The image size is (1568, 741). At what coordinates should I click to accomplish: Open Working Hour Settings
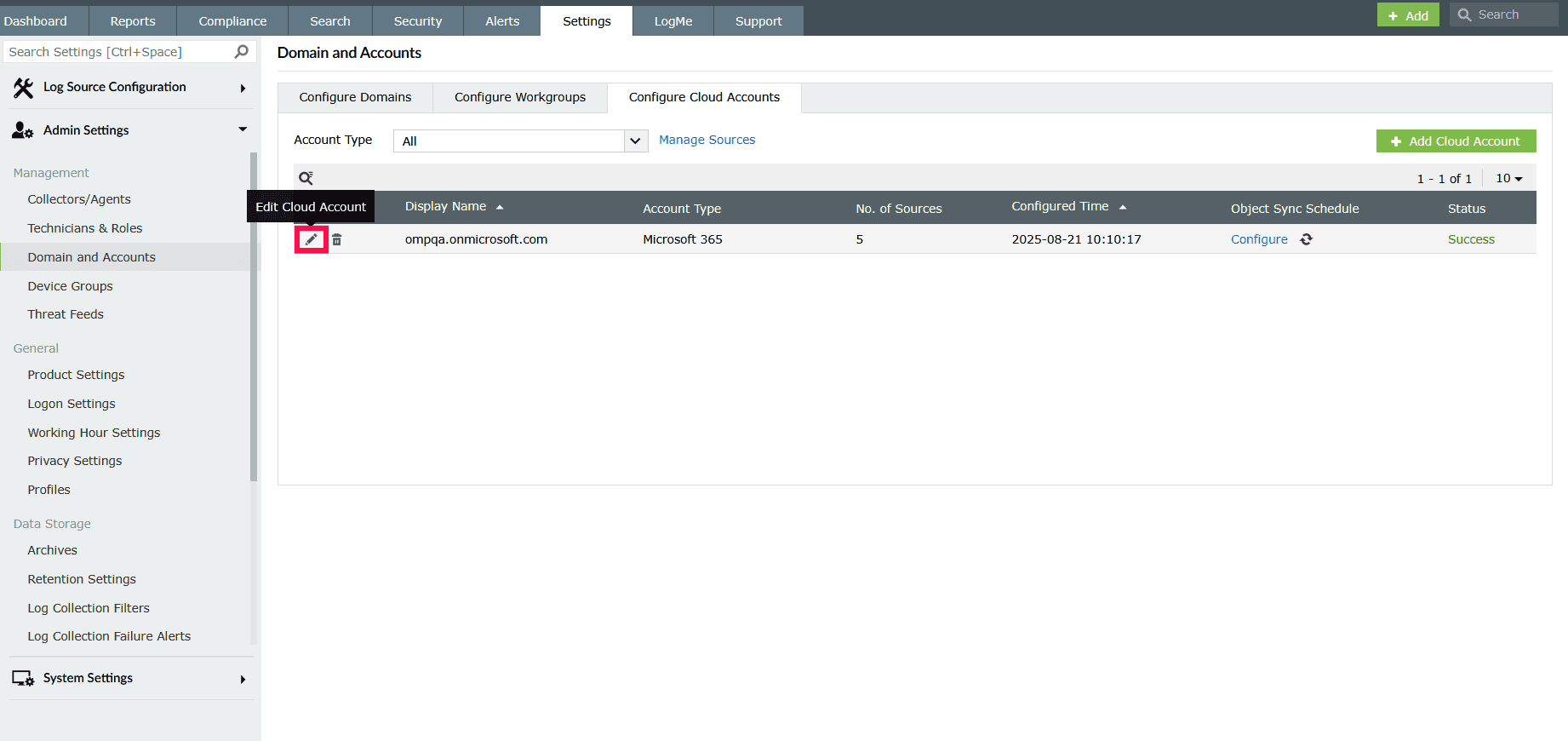(94, 433)
